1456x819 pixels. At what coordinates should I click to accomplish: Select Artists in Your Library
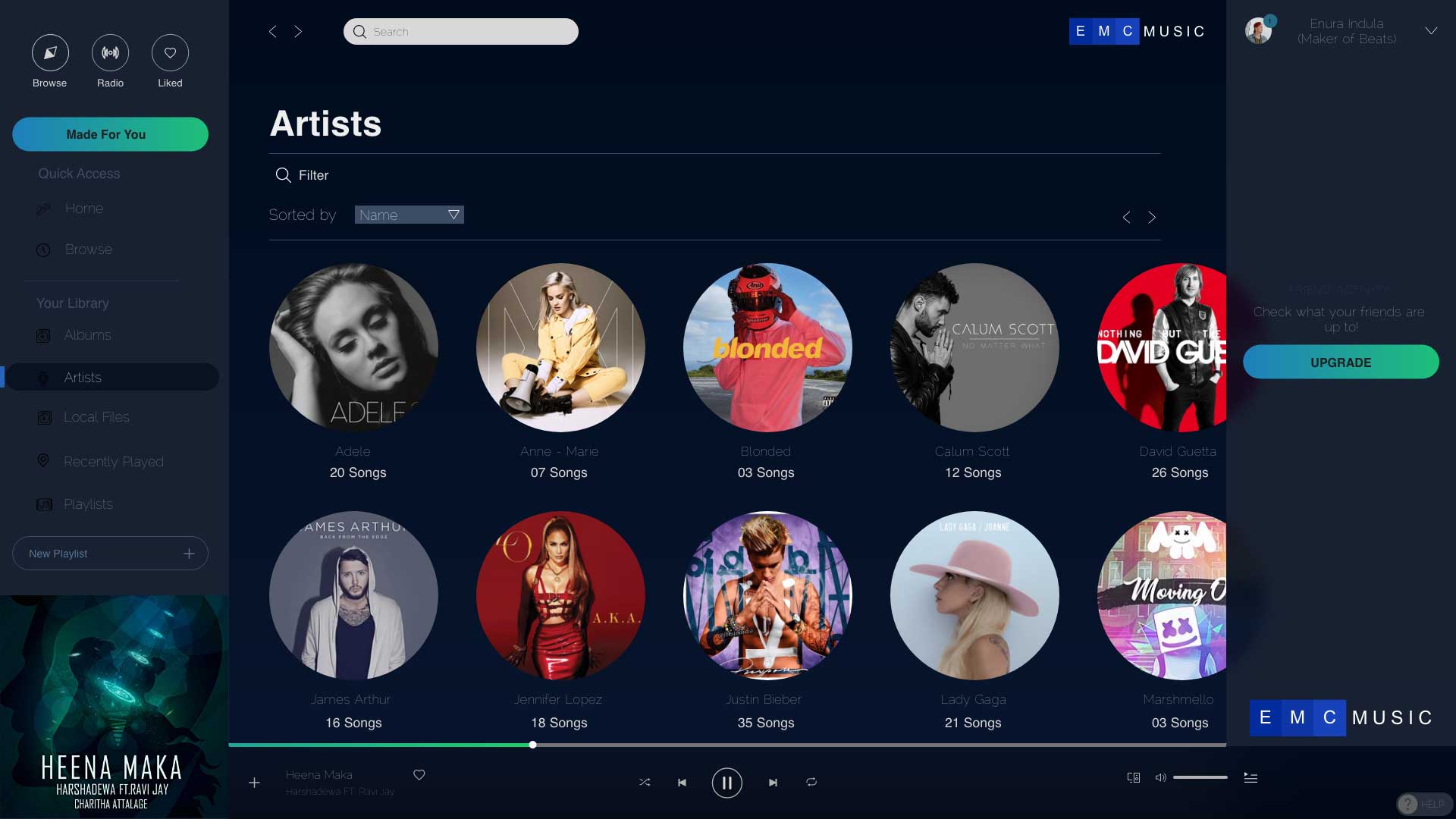point(112,377)
